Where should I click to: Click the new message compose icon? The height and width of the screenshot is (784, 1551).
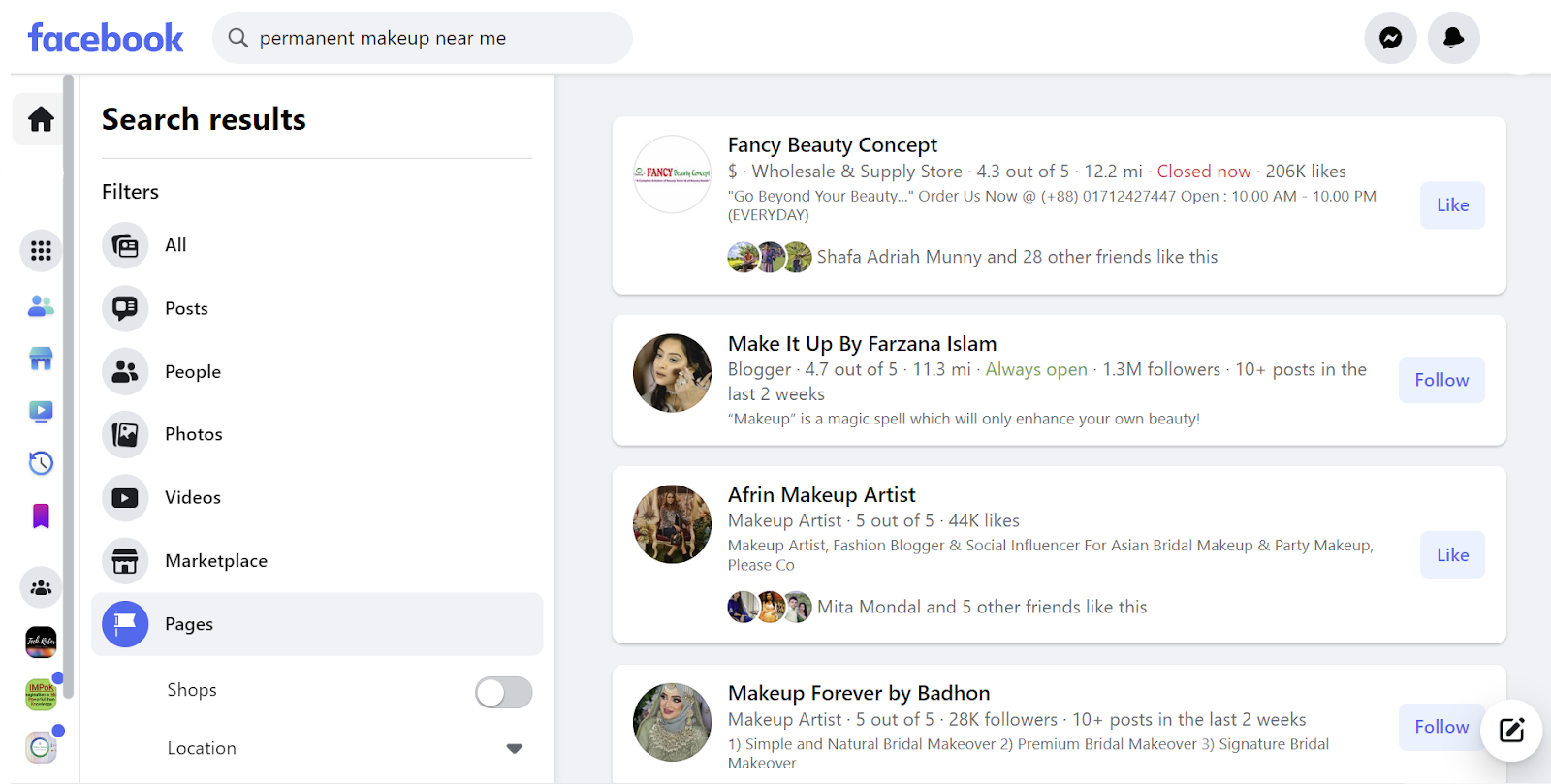[x=1511, y=730]
